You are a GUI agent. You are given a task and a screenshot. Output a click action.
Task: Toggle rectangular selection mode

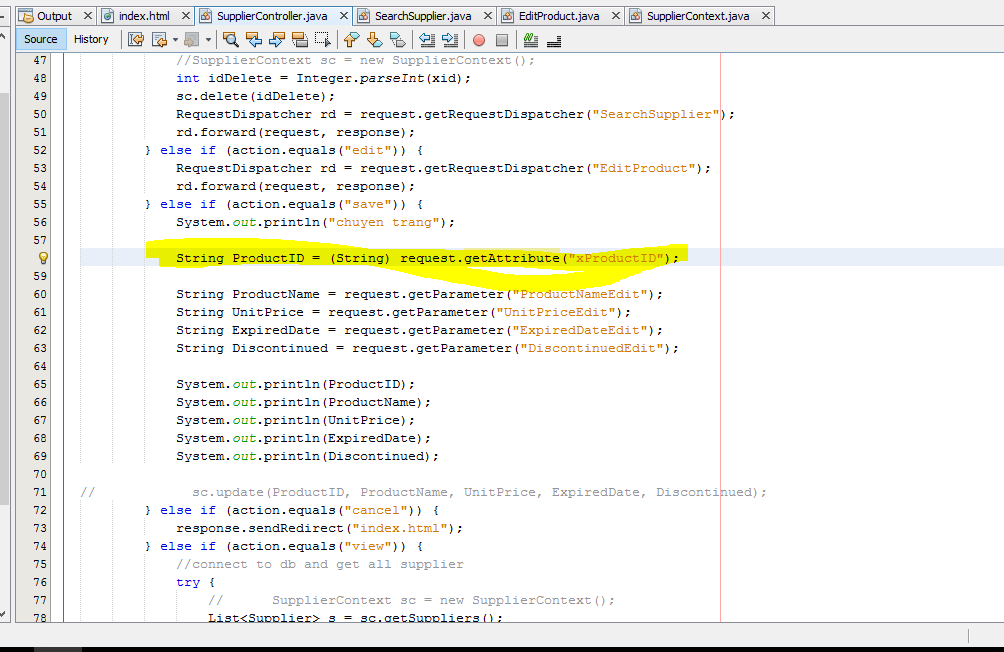pyautogui.click(x=322, y=40)
